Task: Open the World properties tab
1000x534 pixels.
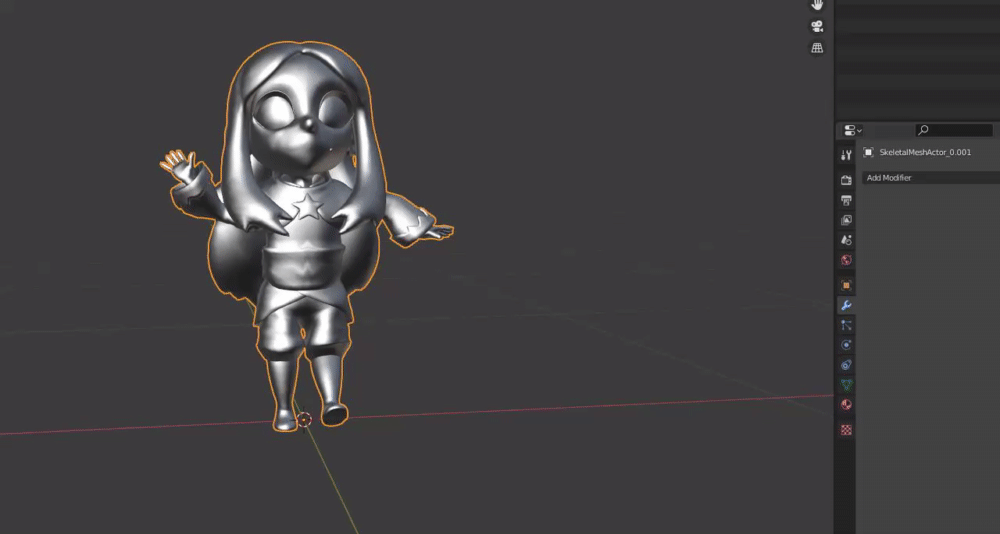Action: (x=846, y=260)
